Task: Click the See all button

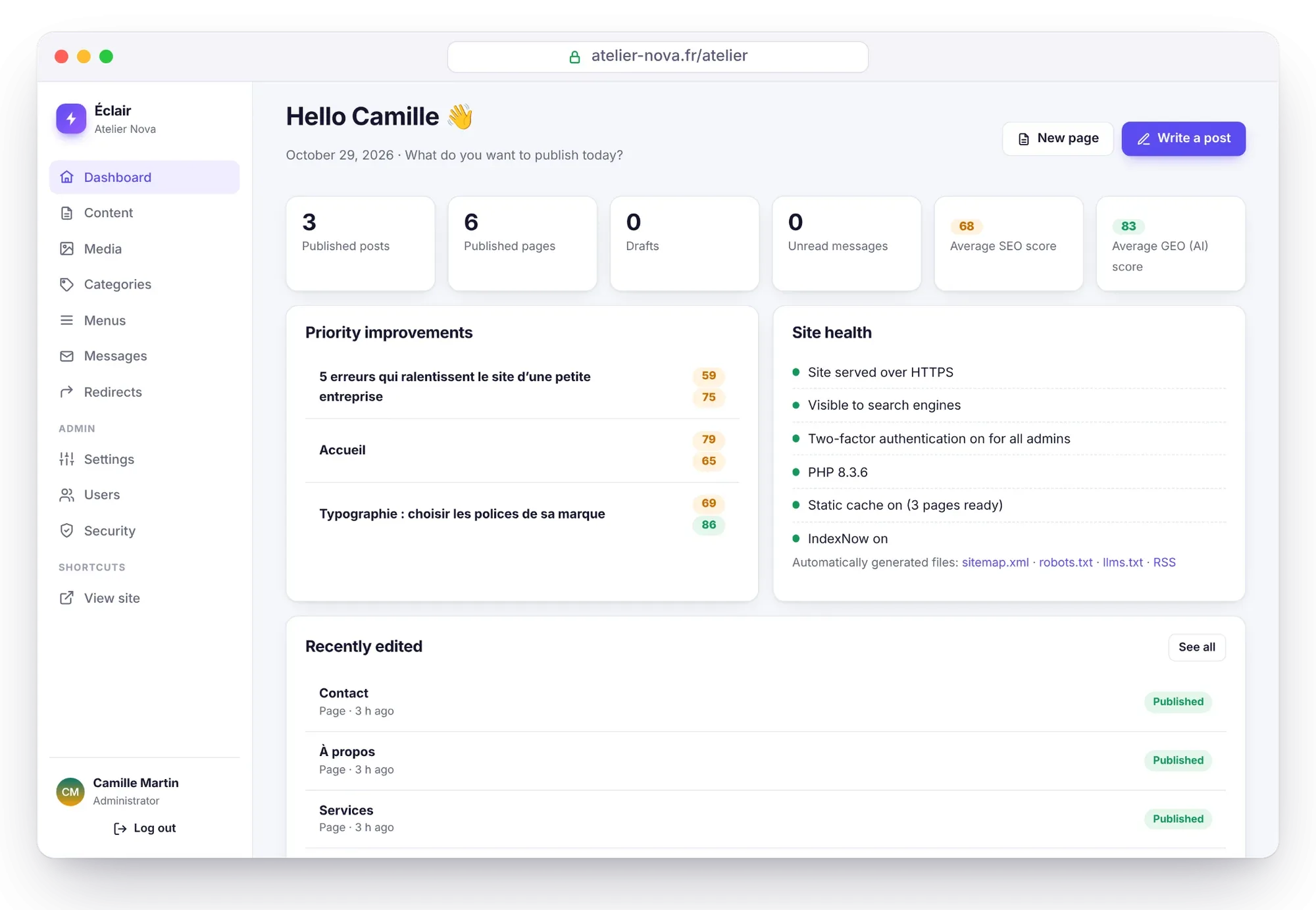Action: click(1197, 647)
